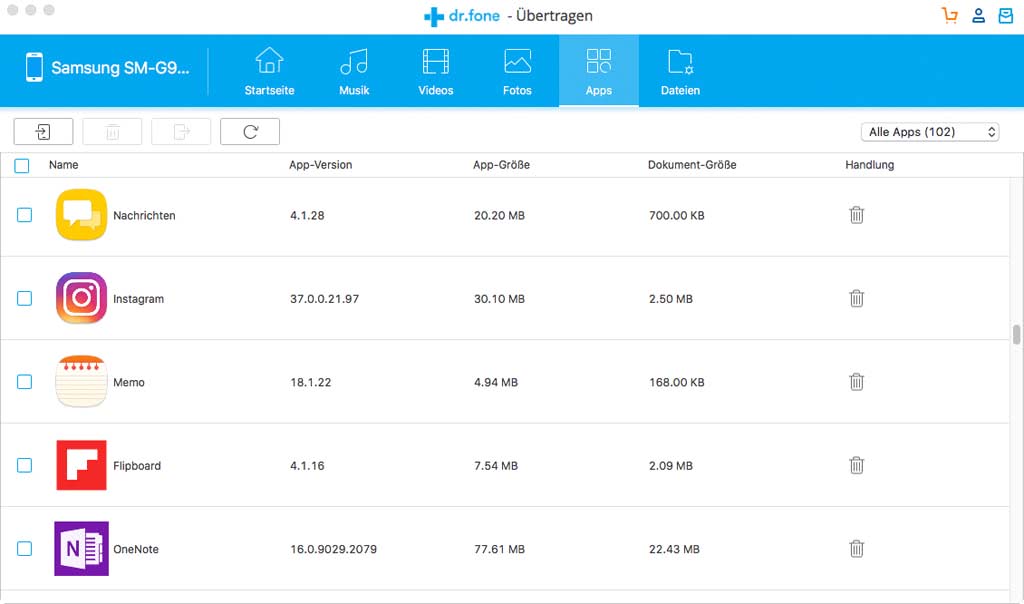Click the Export toolbar button
This screenshot has height=604, width=1024.
click(x=181, y=131)
